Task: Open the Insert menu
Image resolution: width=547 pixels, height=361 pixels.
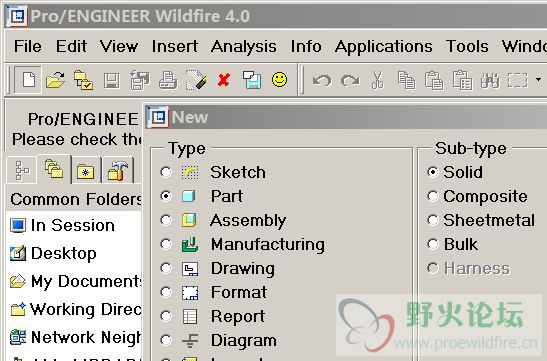Action: (x=174, y=46)
